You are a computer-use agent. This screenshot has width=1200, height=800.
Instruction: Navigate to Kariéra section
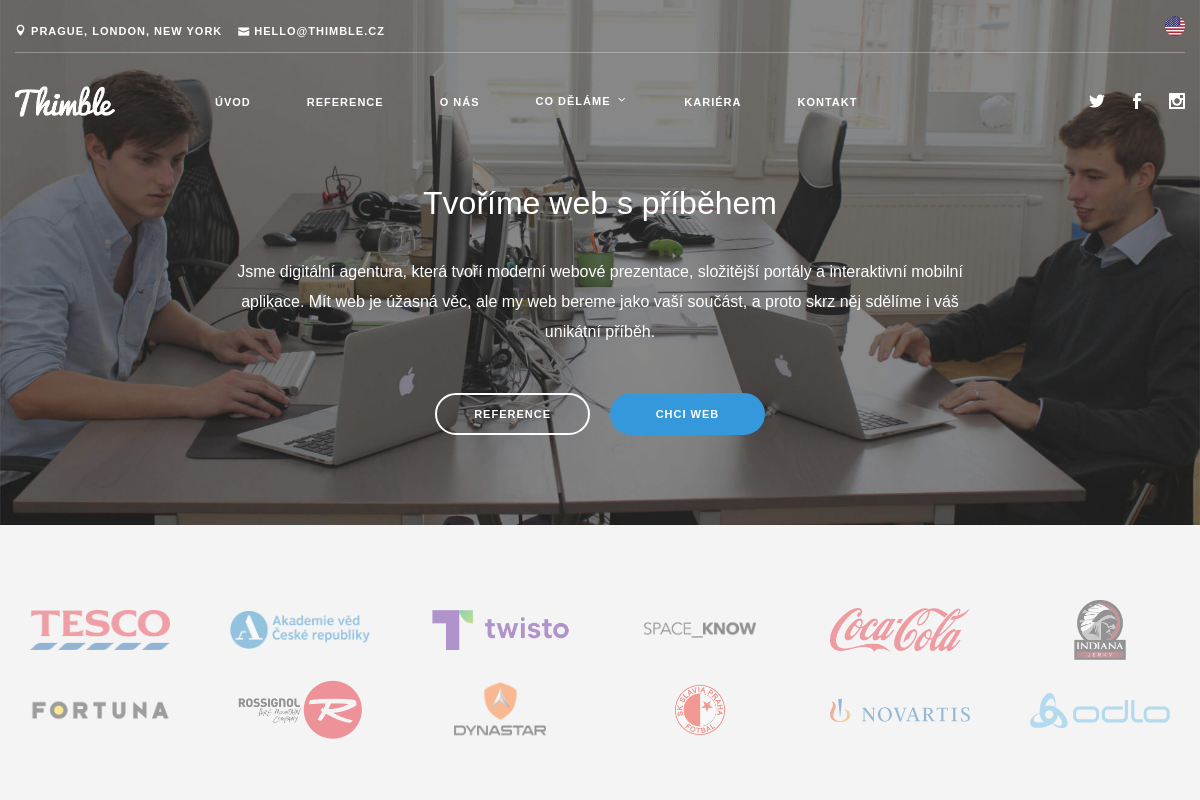click(x=713, y=102)
